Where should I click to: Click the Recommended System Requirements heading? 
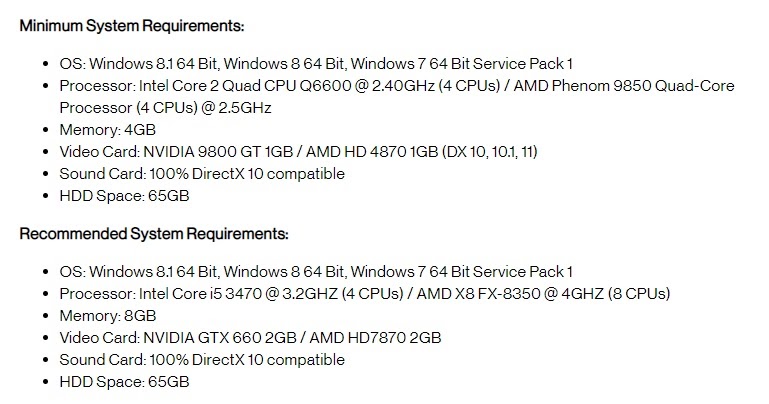154,233
